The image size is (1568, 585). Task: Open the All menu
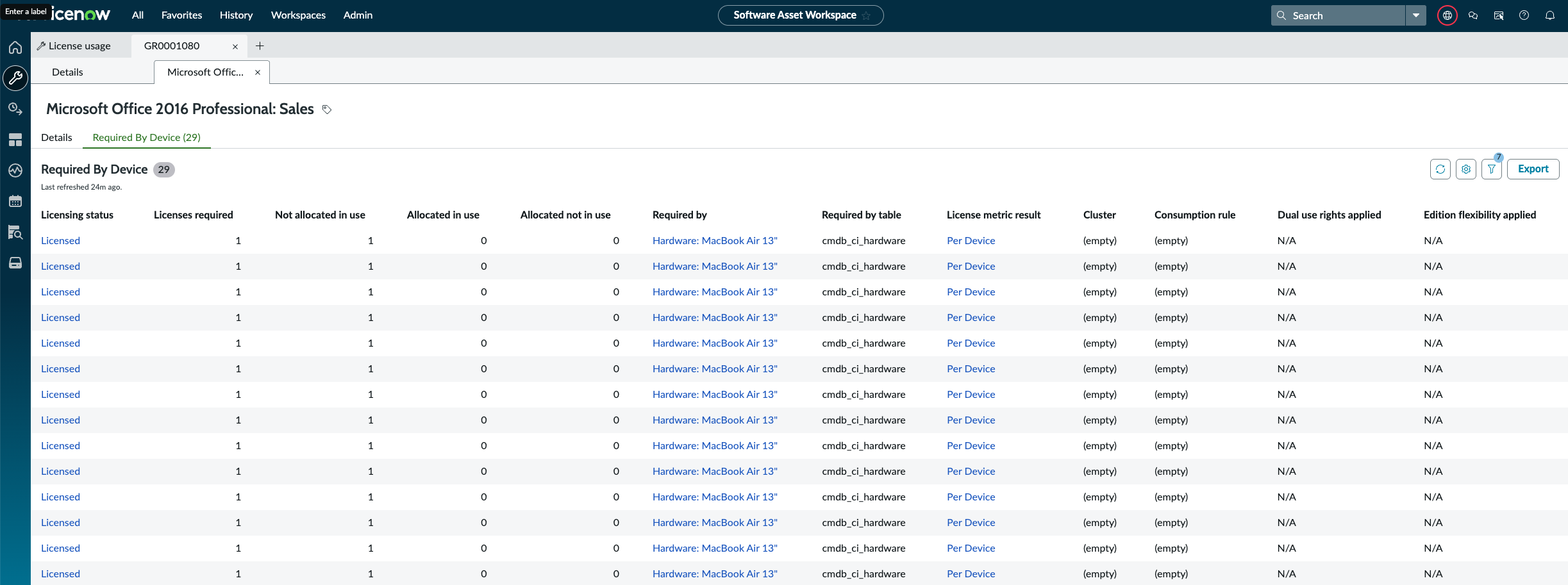click(138, 15)
